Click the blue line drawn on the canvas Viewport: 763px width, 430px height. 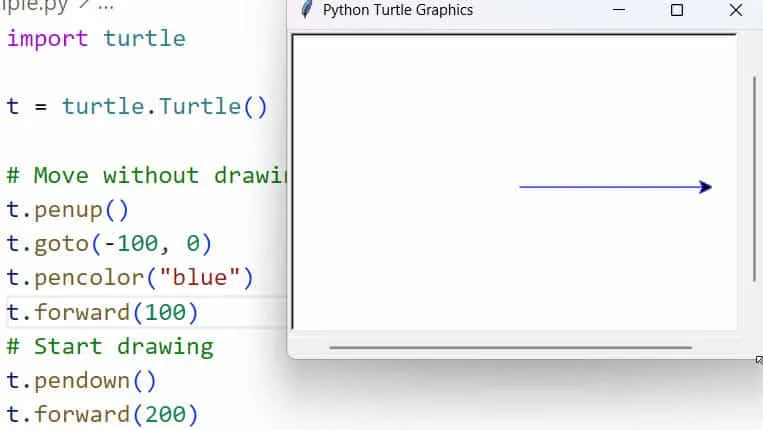pos(600,187)
